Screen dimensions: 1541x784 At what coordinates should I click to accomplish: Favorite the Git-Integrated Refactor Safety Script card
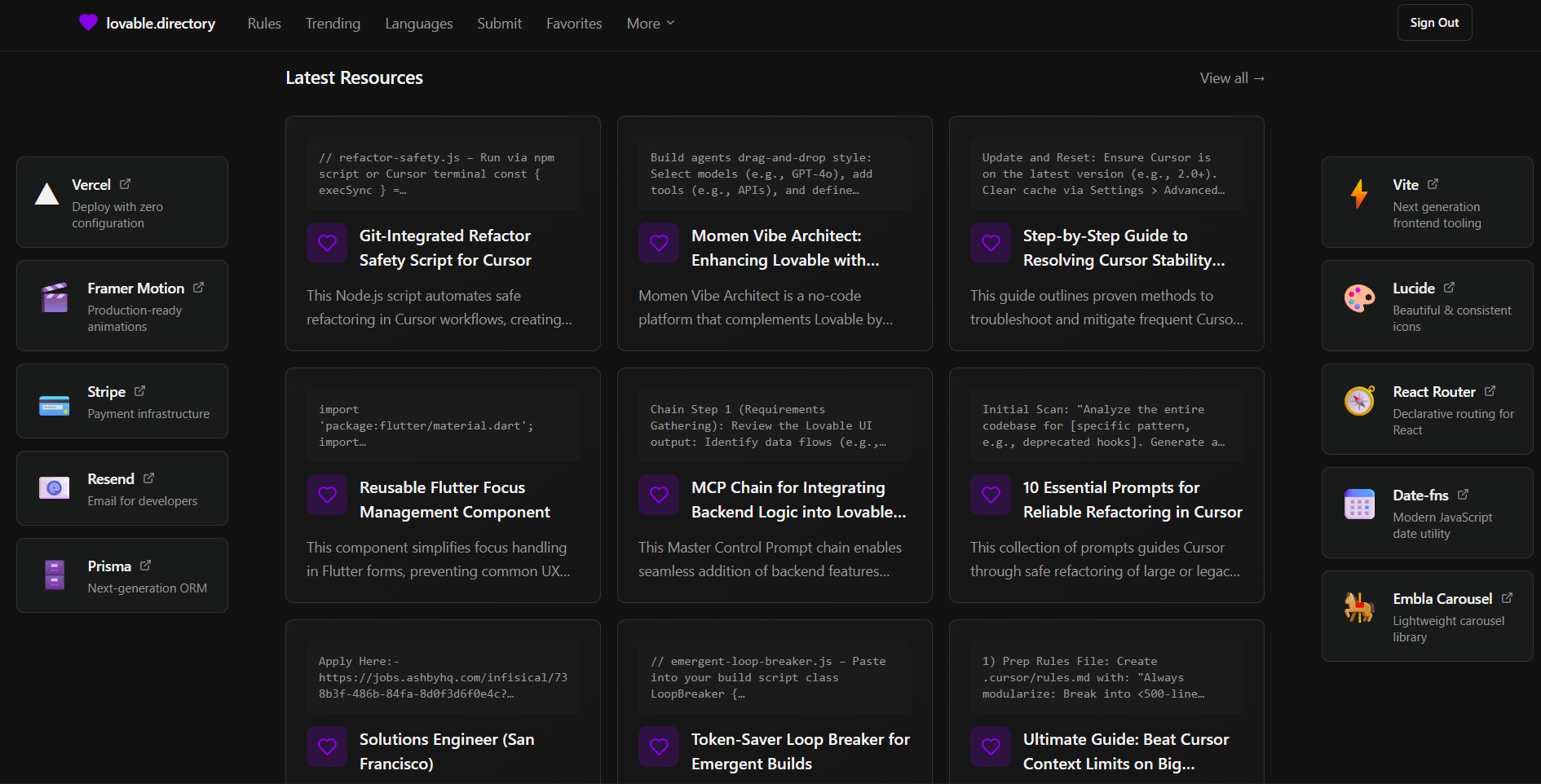327,243
